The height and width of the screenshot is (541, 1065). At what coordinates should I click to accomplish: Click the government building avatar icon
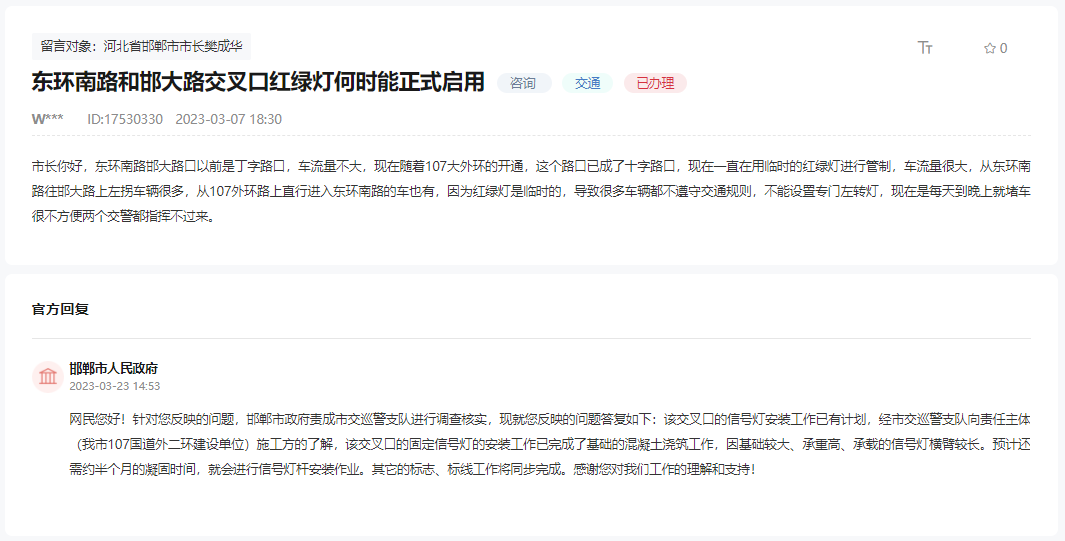pos(48,376)
